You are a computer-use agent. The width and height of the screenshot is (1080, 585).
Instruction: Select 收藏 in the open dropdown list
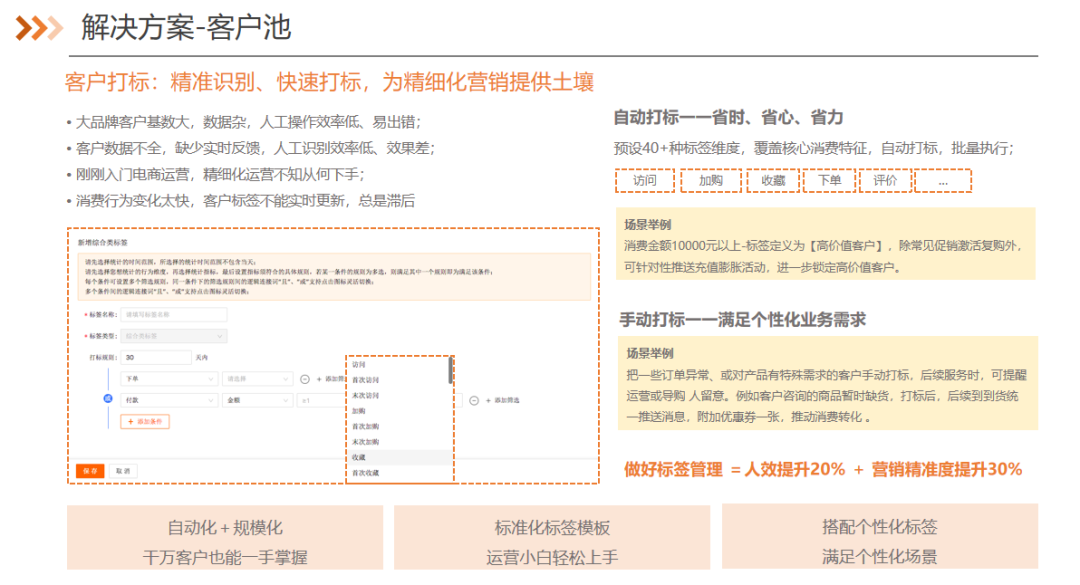pos(359,457)
